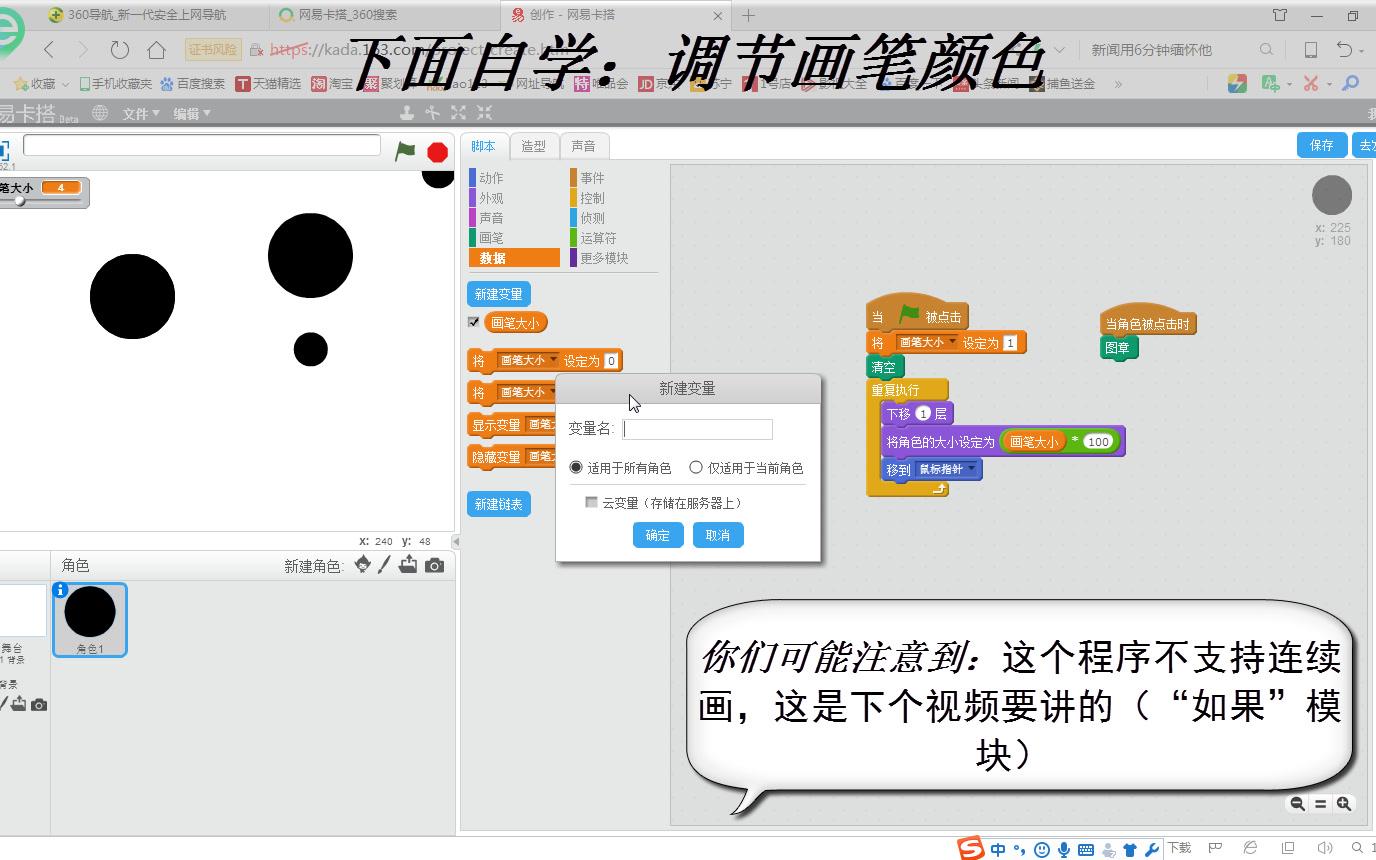The image size is (1376, 860).
Task: Click 变量名 text field
Action: coord(698,429)
